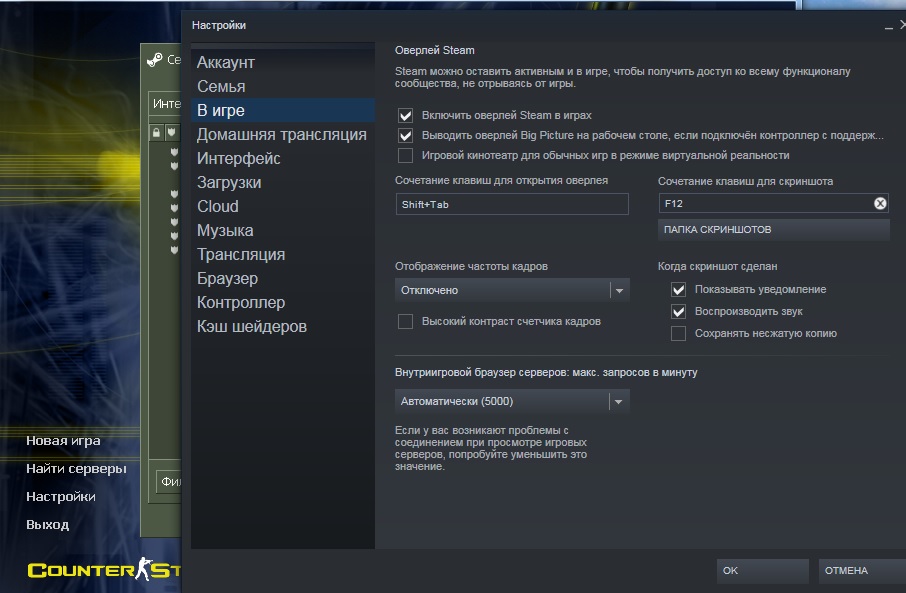Open the 'Трансляция' settings section
This screenshot has width=906, height=593.
click(283, 254)
